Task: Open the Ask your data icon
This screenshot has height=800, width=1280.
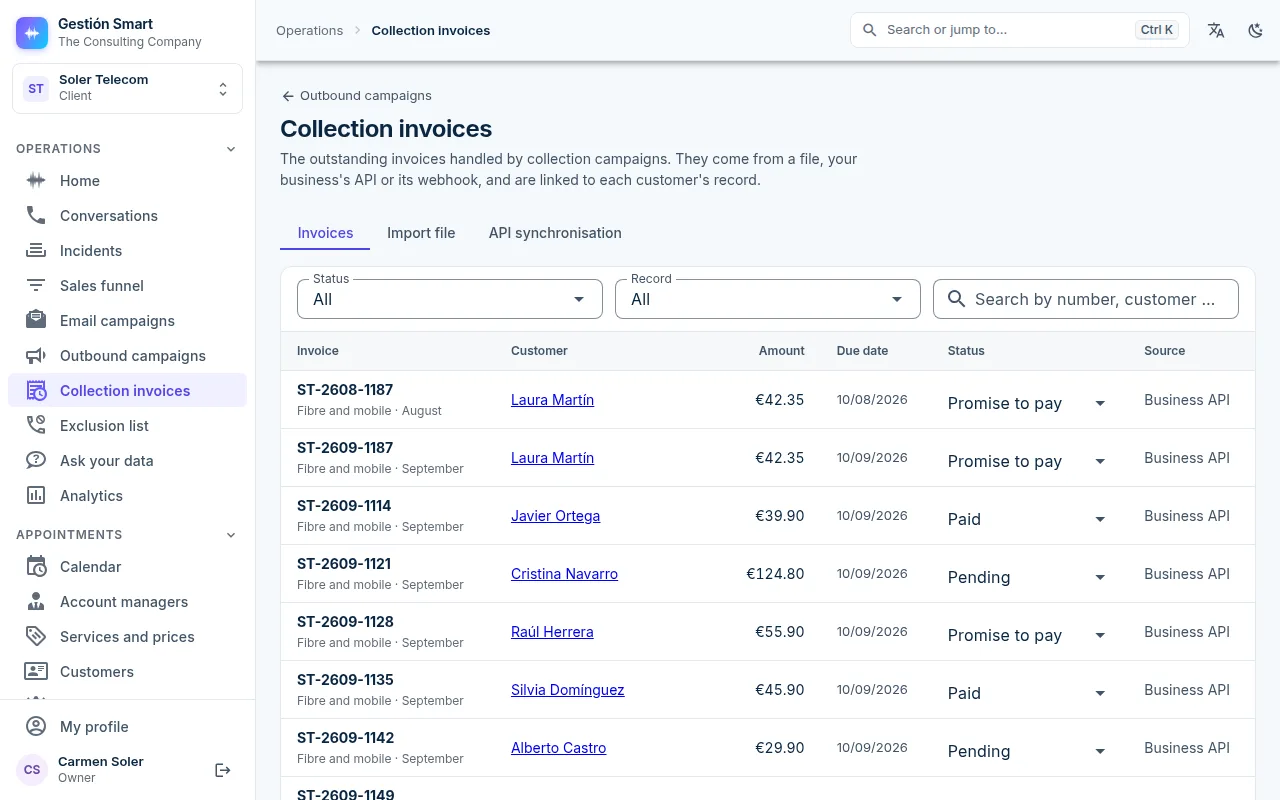Action: 36,461
